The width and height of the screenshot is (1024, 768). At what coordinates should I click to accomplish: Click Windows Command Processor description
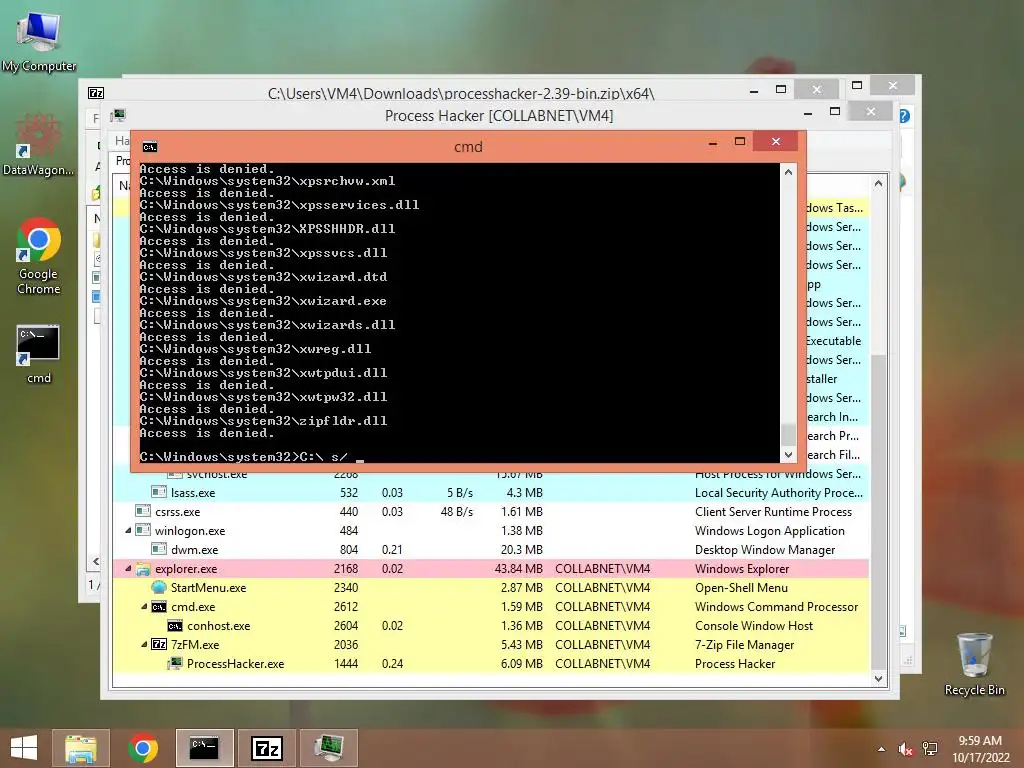click(776, 607)
